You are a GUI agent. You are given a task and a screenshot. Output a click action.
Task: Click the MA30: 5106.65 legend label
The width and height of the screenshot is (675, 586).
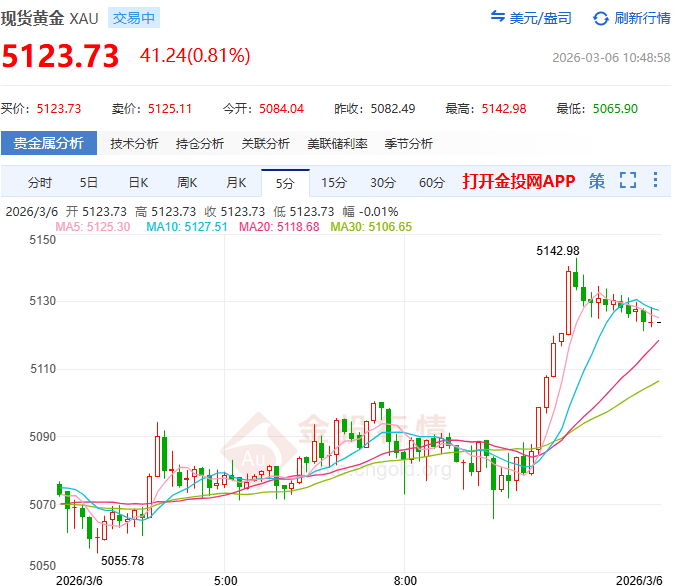[371, 226]
